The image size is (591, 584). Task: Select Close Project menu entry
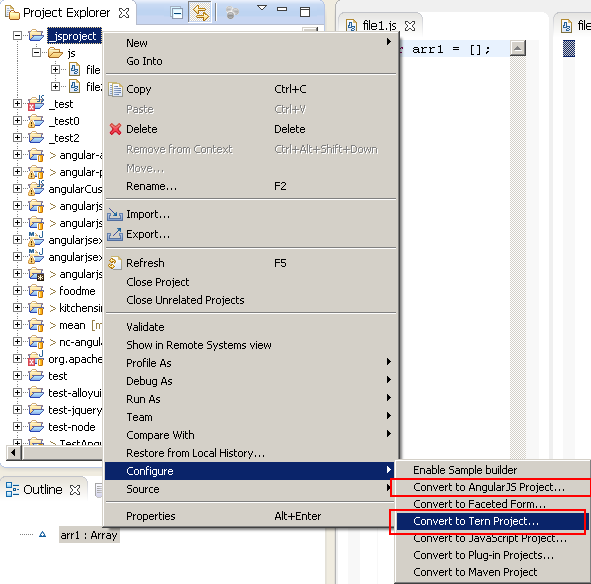click(x=250, y=282)
